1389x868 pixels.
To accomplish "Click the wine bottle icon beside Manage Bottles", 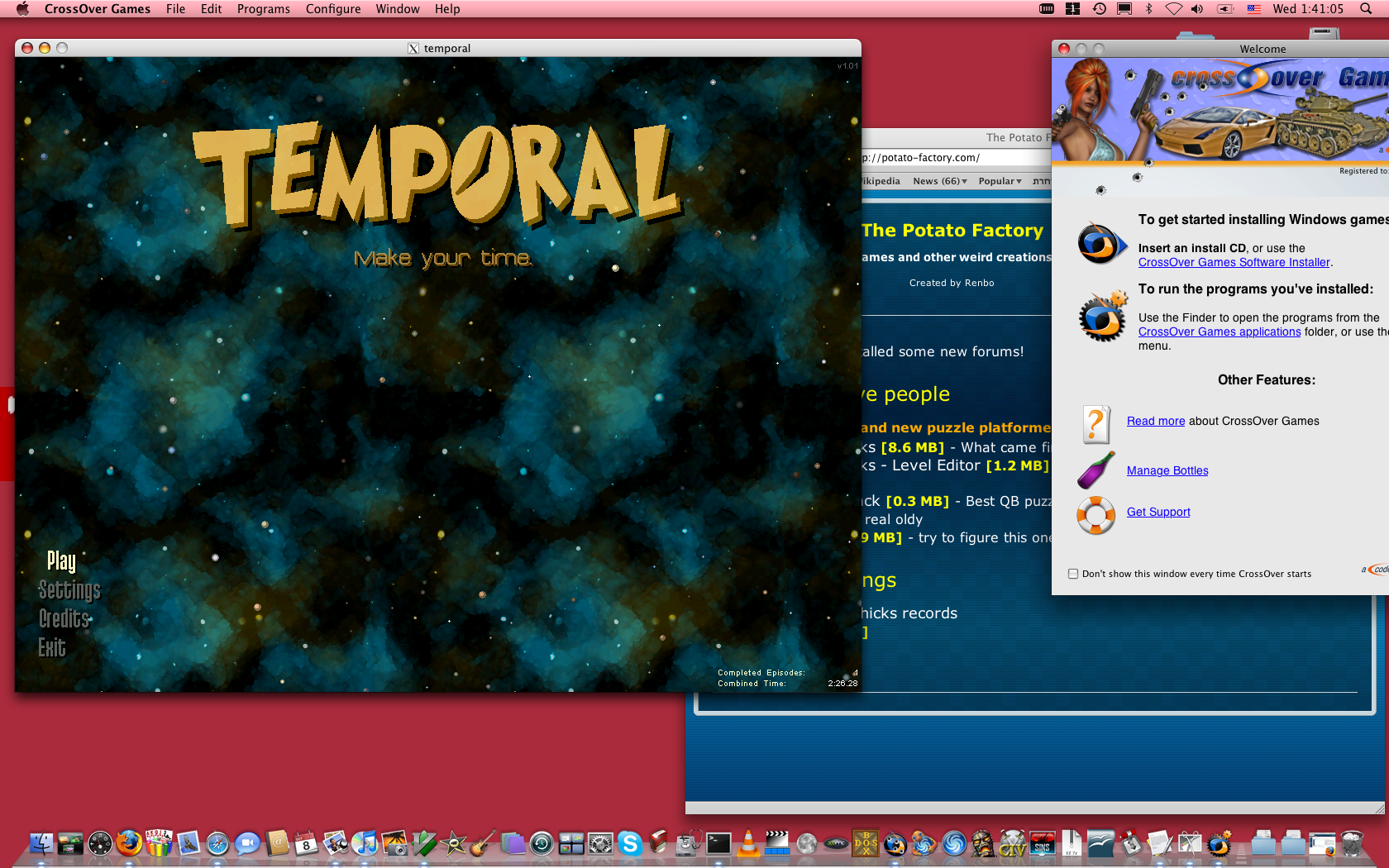I will tap(1095, 470).
